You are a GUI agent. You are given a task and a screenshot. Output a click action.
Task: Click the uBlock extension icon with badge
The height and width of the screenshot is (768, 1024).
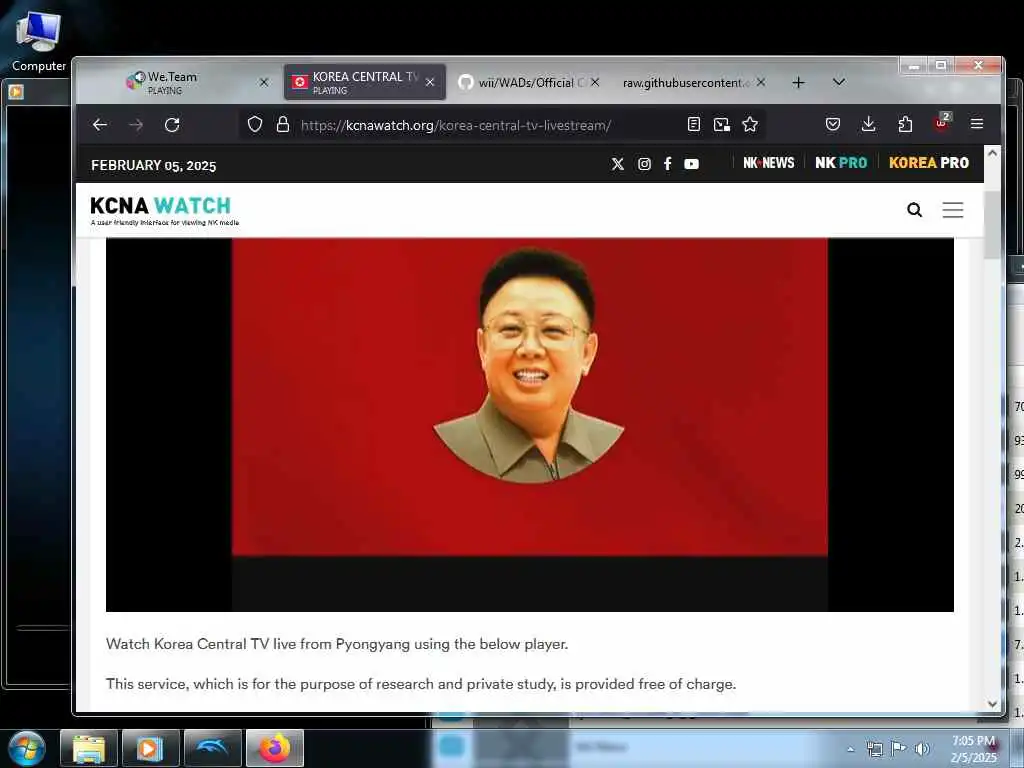[x=942, y=122]
